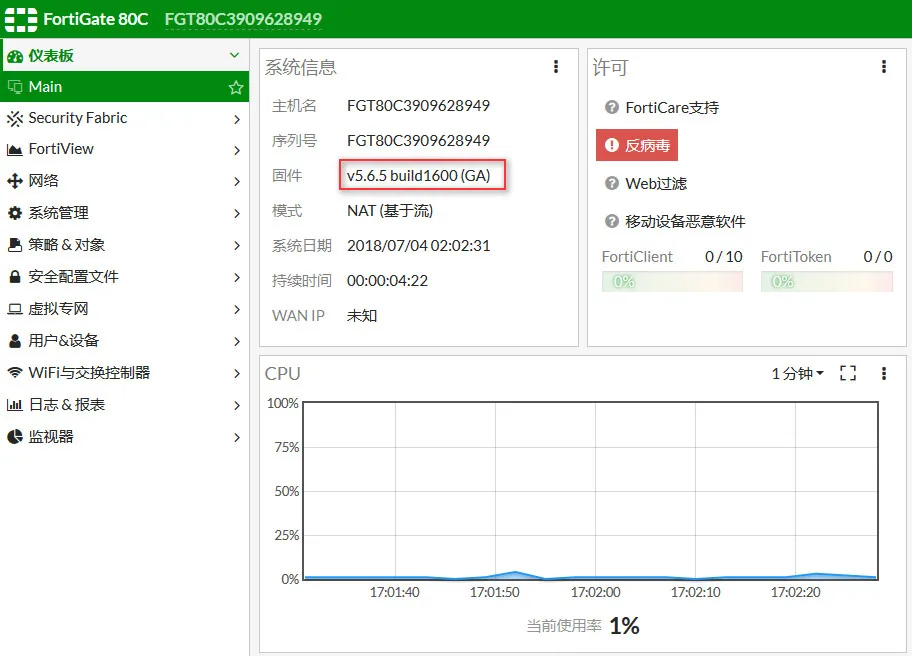Open the 日志 & 报表 menu item
This screenshot has width=912, height=656.
[124, 405]
